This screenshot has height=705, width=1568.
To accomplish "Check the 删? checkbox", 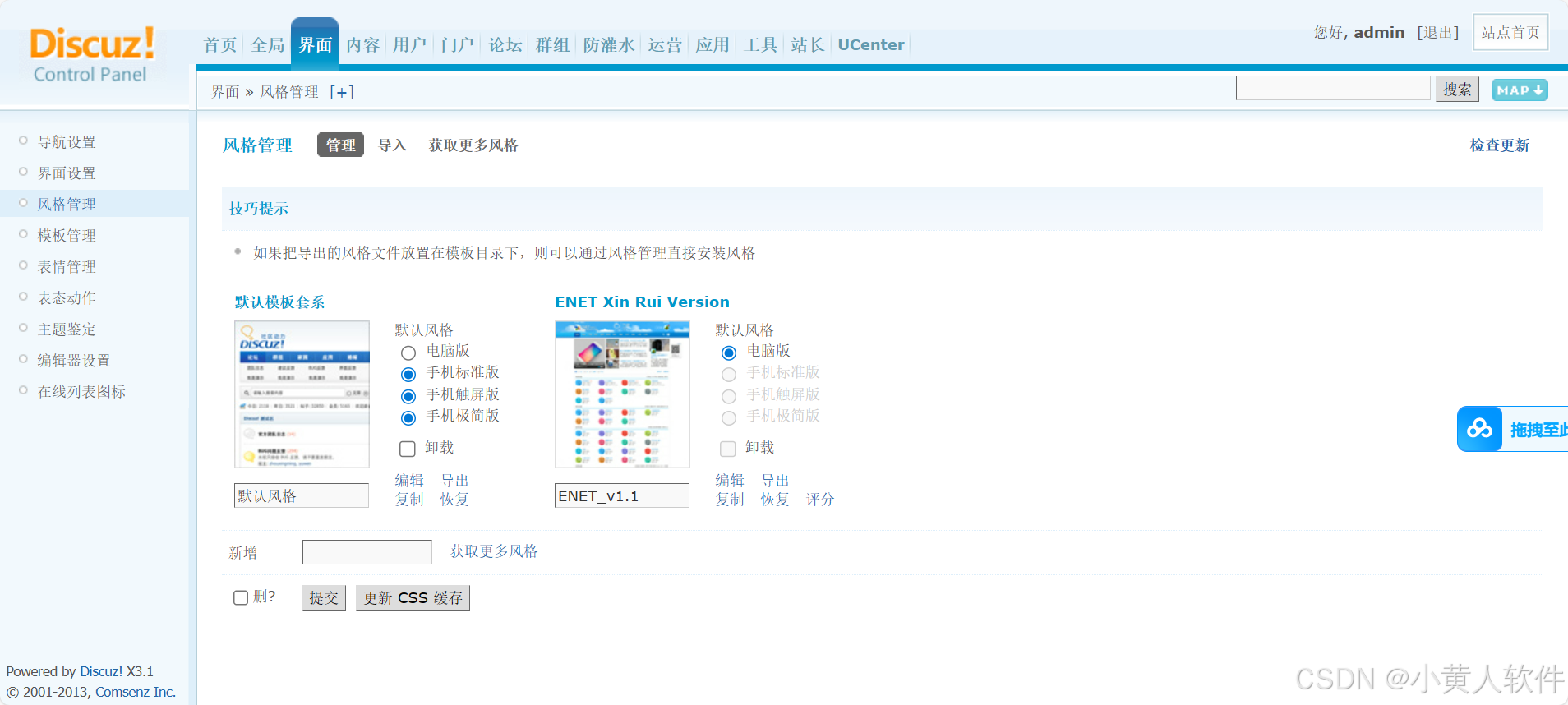I will coord(241,597).
